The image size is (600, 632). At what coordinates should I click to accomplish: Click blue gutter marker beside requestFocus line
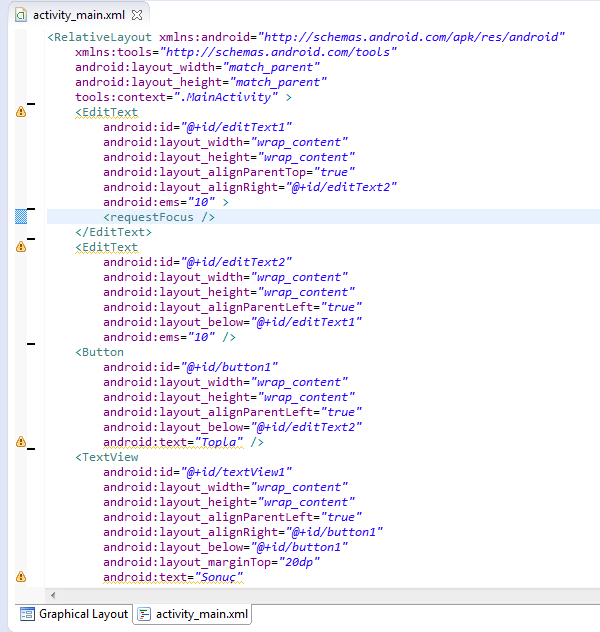[x=21, y=216]
